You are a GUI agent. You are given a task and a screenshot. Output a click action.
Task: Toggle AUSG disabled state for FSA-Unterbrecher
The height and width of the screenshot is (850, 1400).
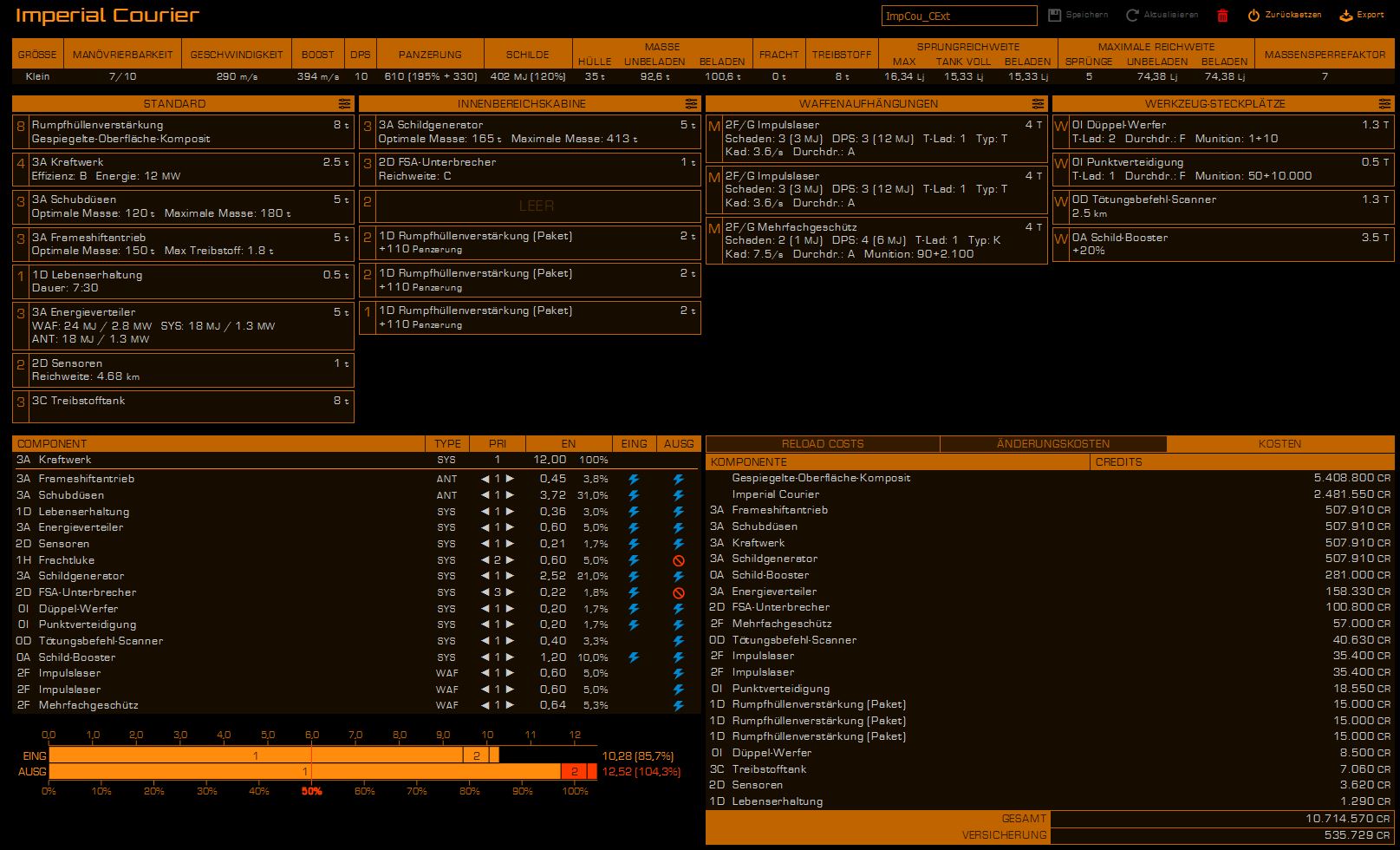pyautogui.click(x=679, y=592)
